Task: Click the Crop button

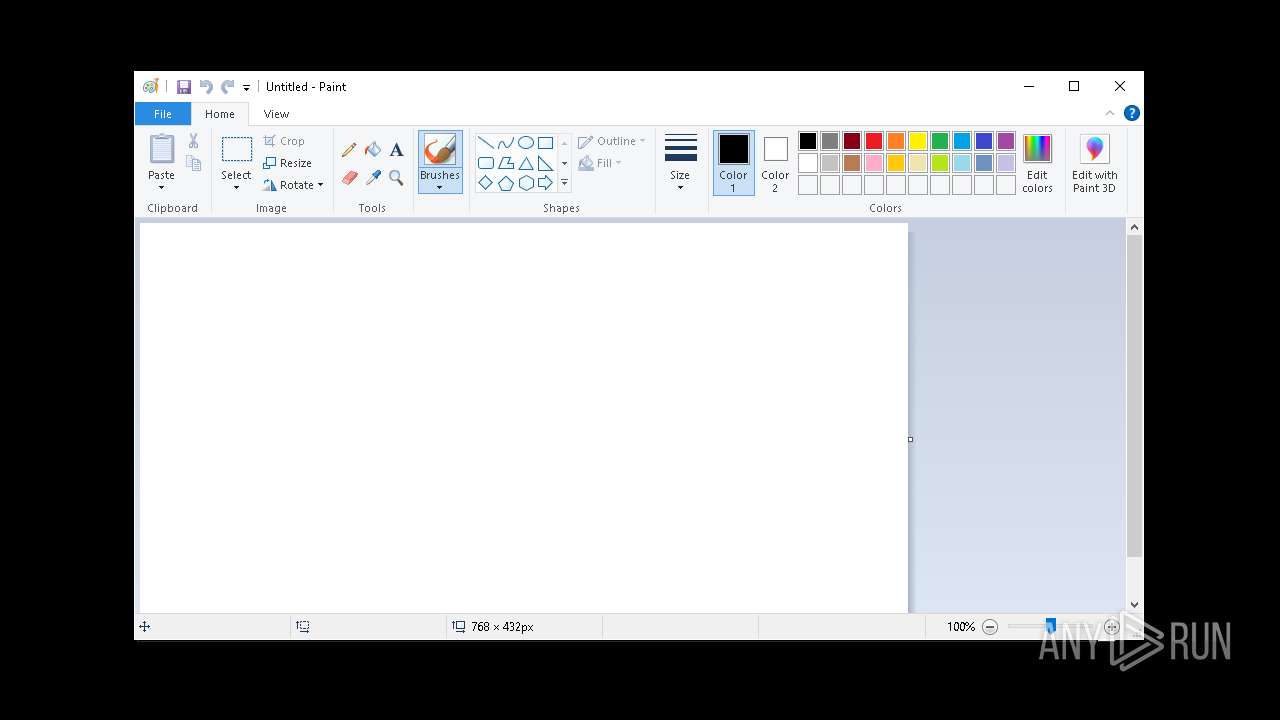Action: [284, 141]
